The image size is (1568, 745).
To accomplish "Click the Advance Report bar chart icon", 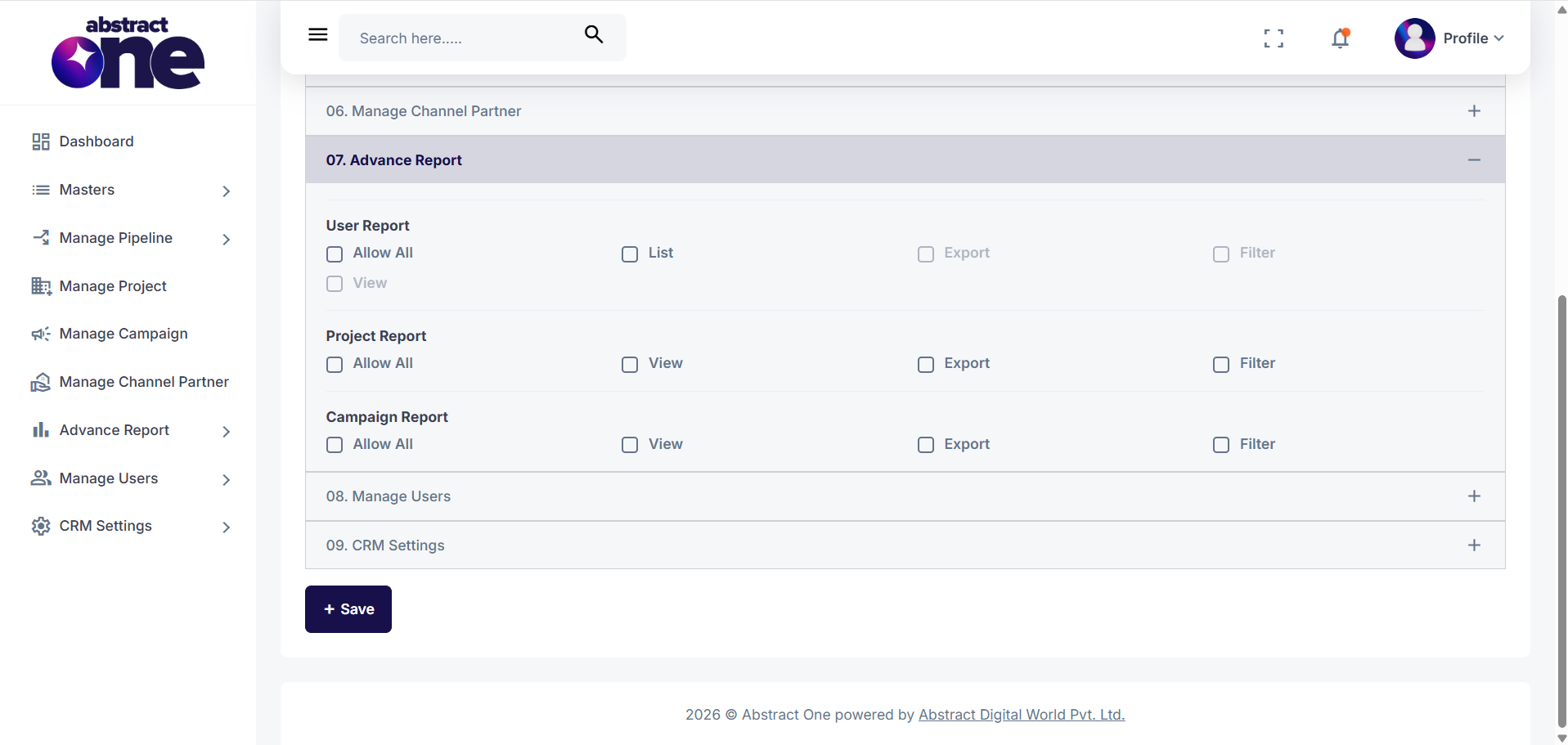I will pos(41,430).
